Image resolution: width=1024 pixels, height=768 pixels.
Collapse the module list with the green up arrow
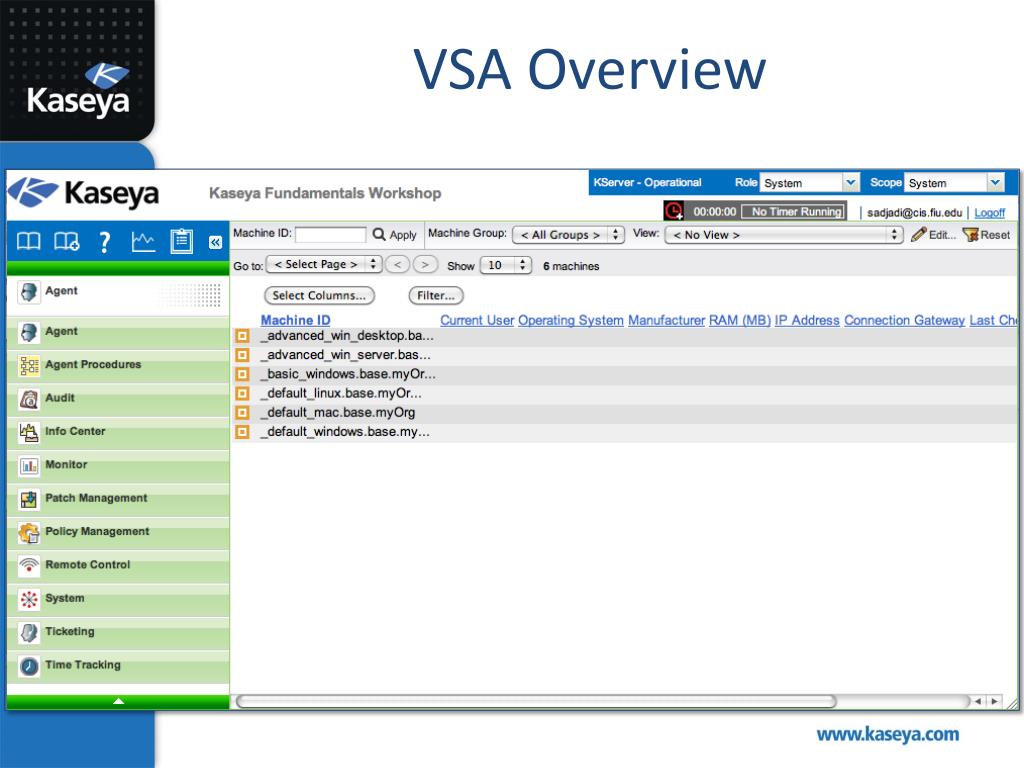pos(118,701)
